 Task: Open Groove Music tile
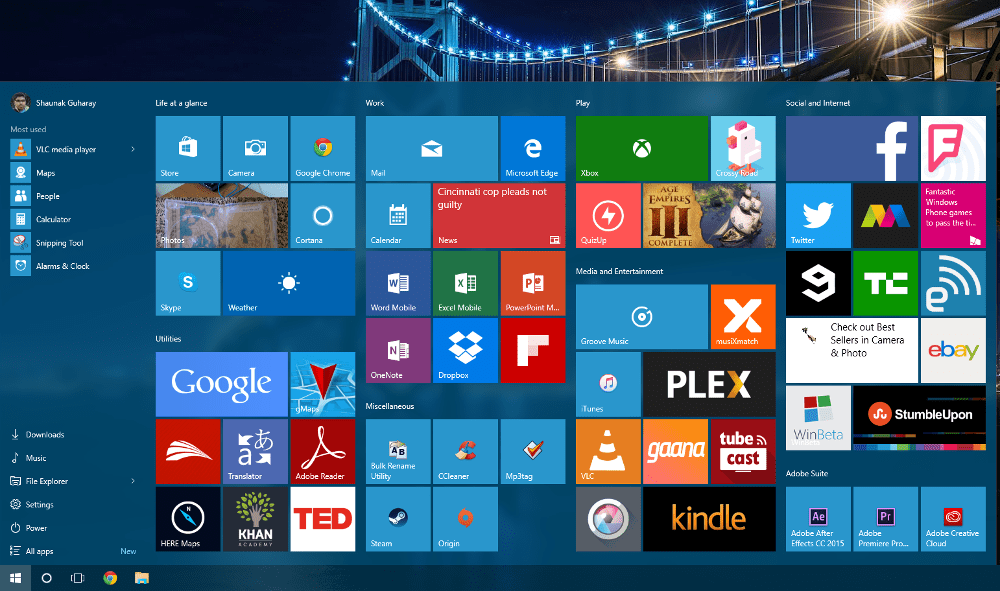pos(642,317)
